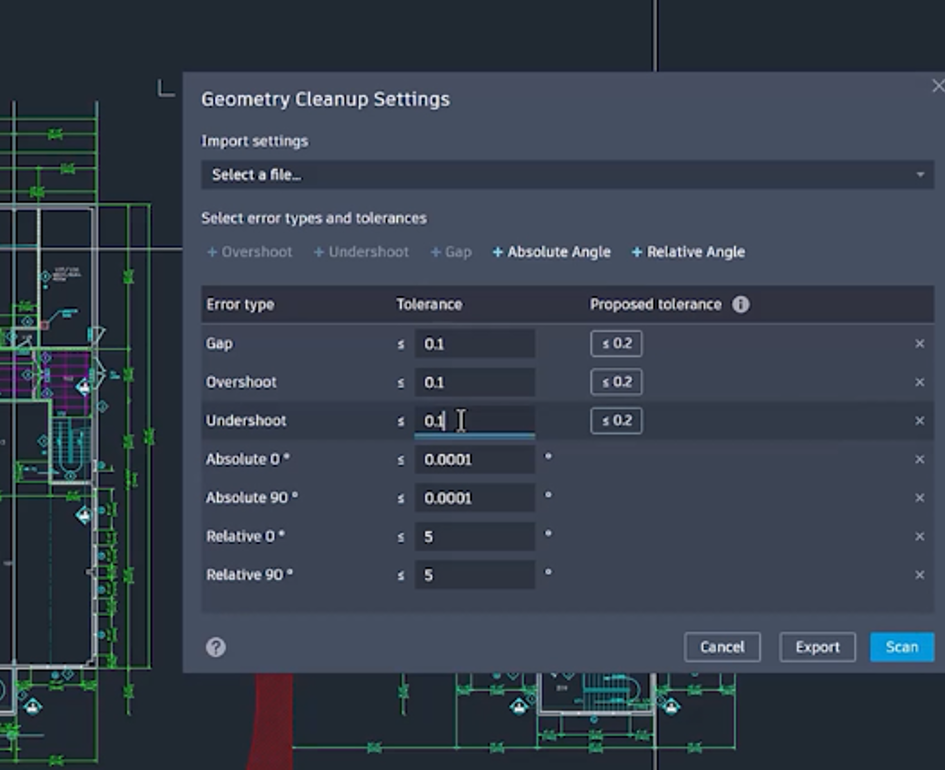Remove the Overshoot error type row

point(919,382)
